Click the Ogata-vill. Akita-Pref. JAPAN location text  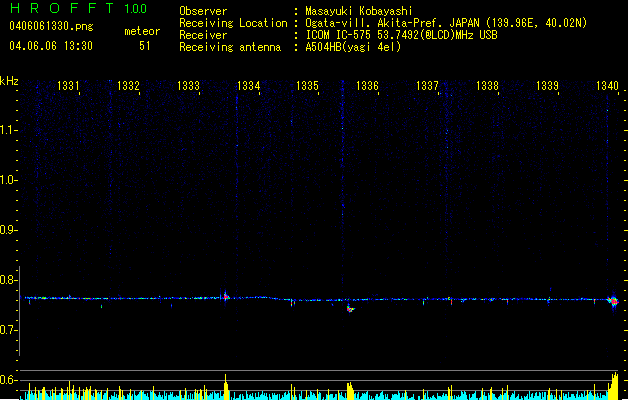446,23
